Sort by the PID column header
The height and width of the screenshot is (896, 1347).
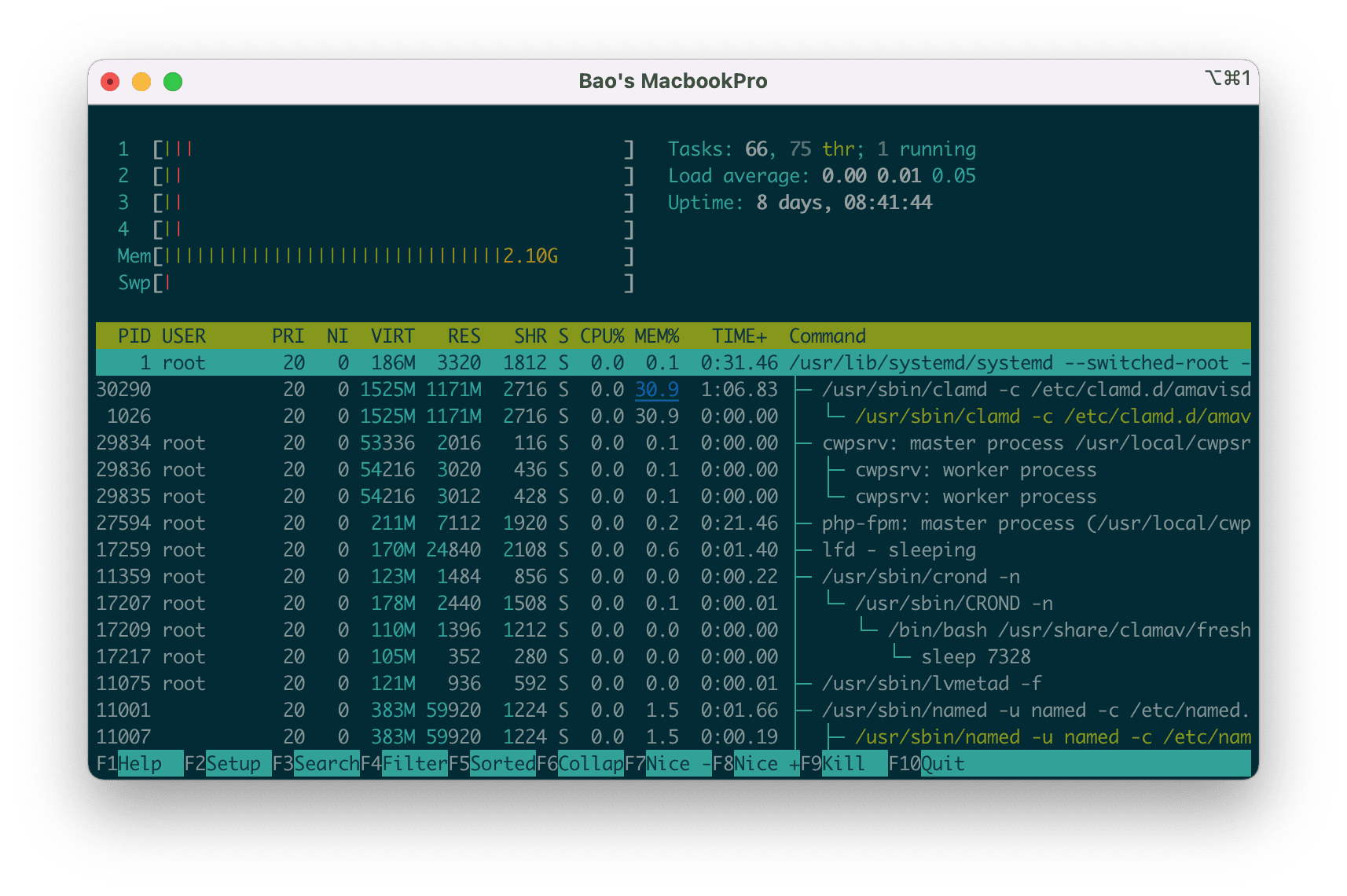tap(134, 336)
